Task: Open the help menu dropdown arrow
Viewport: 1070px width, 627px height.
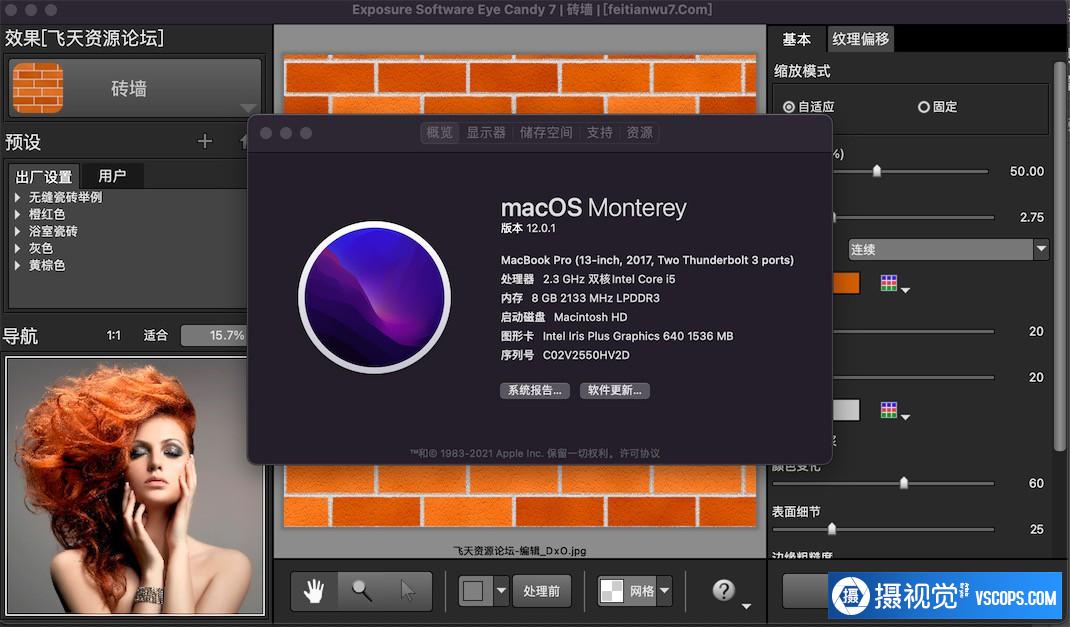Action: (x=746, y=606)
